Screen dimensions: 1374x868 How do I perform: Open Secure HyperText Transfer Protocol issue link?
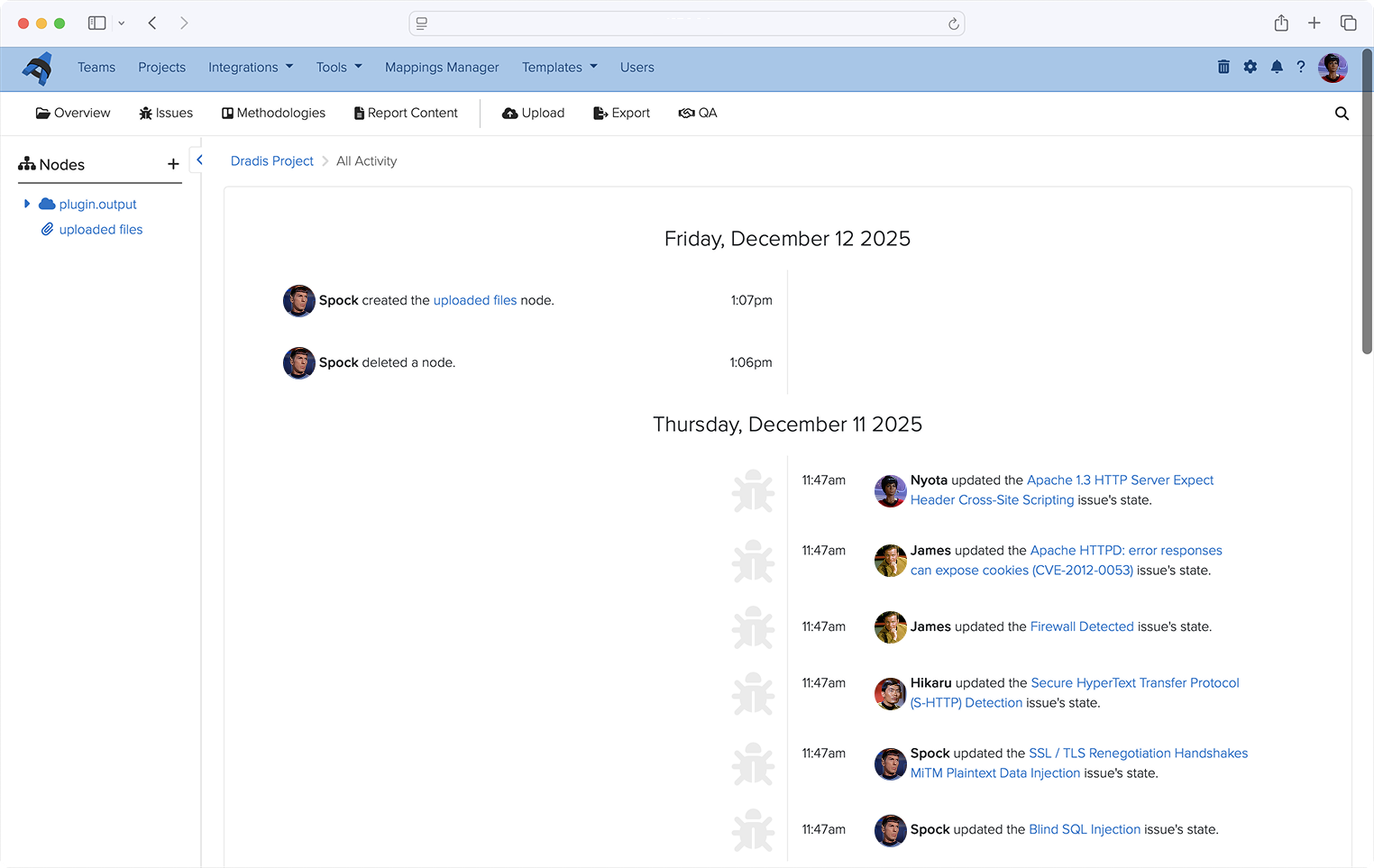tap(1075, 693)
